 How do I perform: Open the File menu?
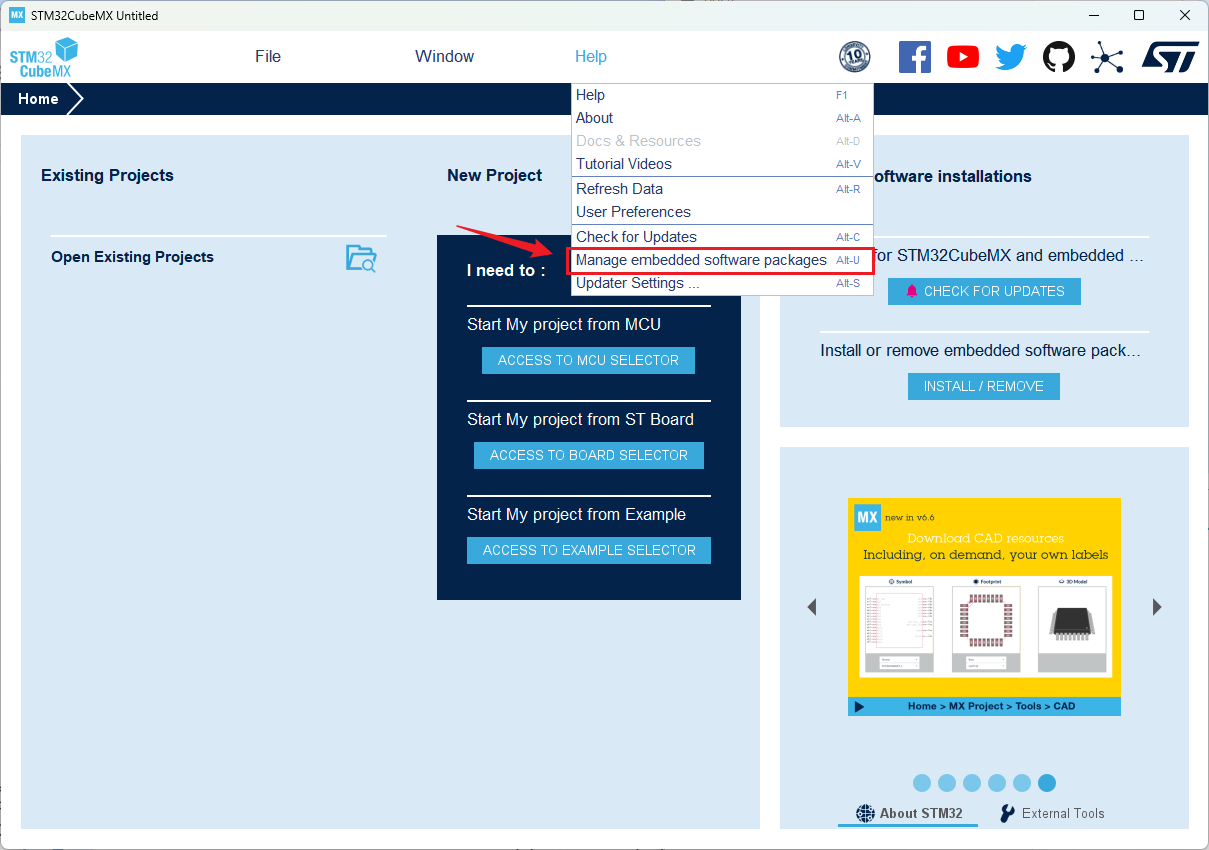268,57
